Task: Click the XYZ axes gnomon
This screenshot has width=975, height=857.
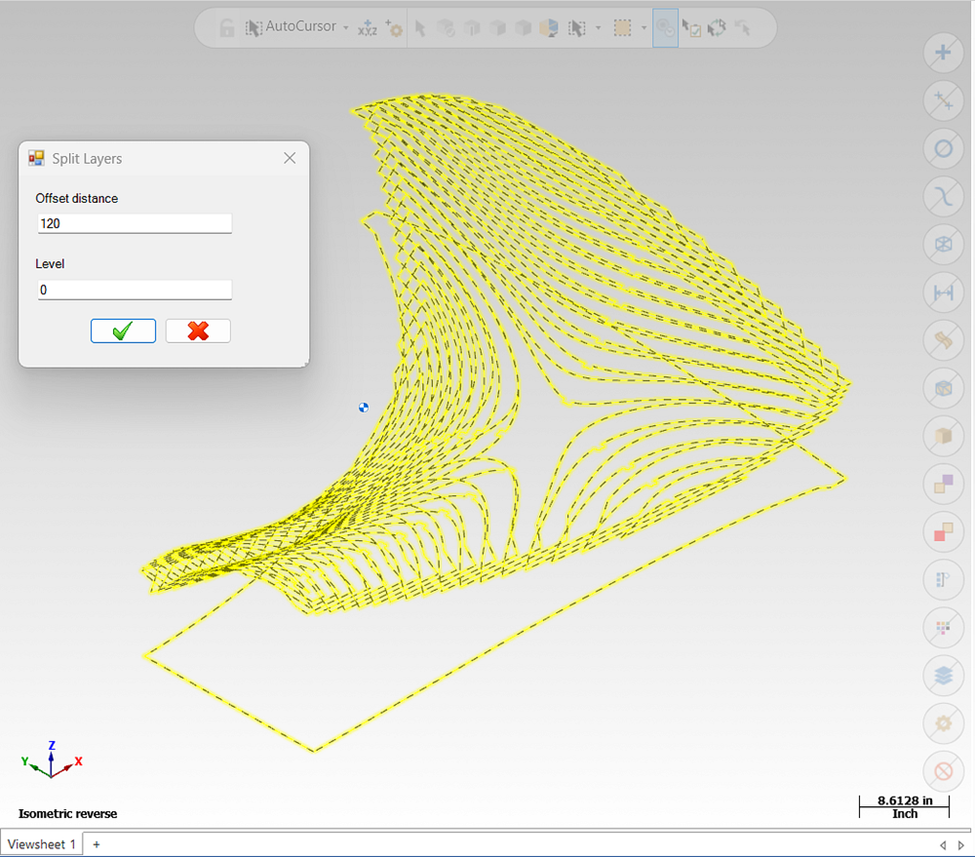Action: pyautogui.click(x=51, y=761)
